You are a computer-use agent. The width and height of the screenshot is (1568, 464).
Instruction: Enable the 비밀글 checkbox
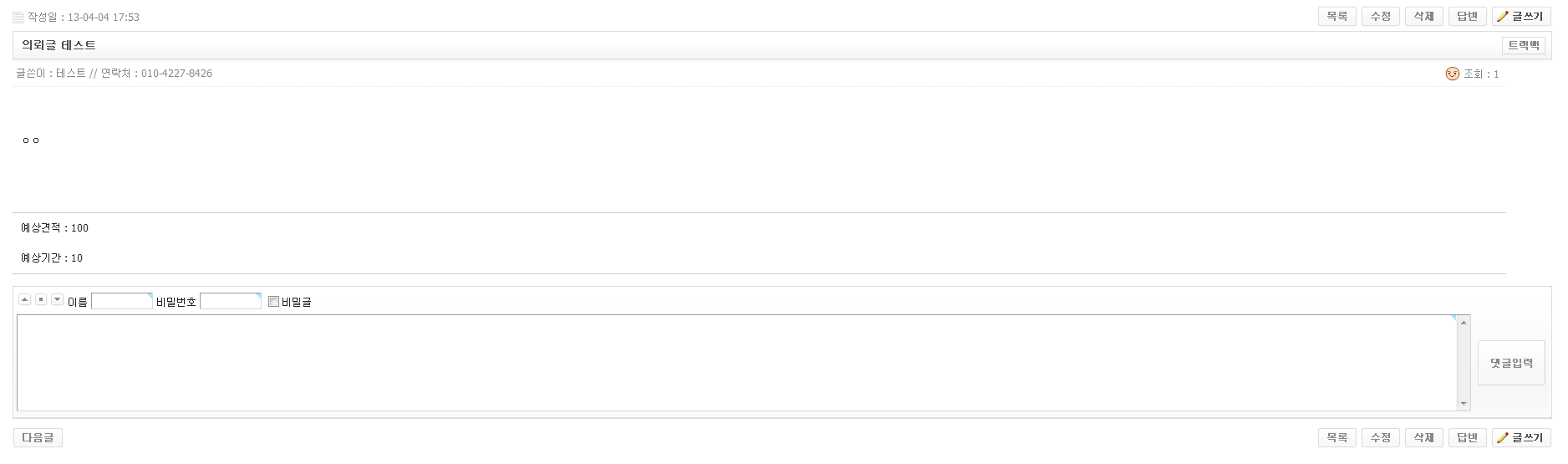coord(273,302)
